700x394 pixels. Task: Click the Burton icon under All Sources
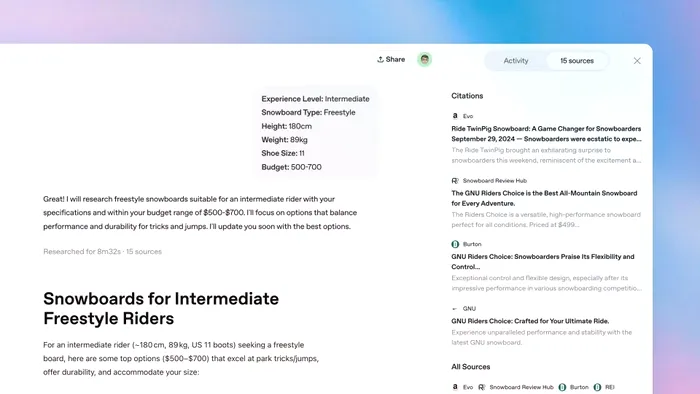point(562,387)
